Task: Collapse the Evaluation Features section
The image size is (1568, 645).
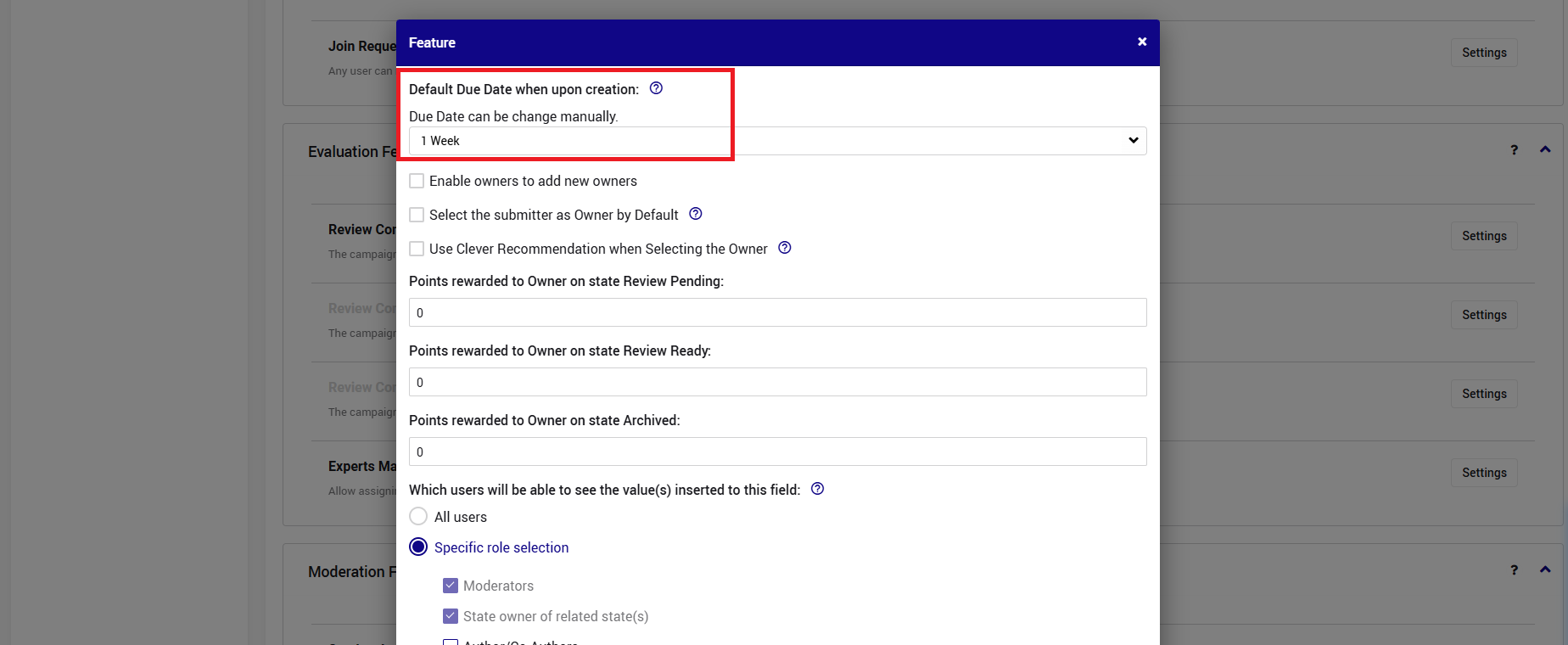Action: click(x=1545, y=149)
